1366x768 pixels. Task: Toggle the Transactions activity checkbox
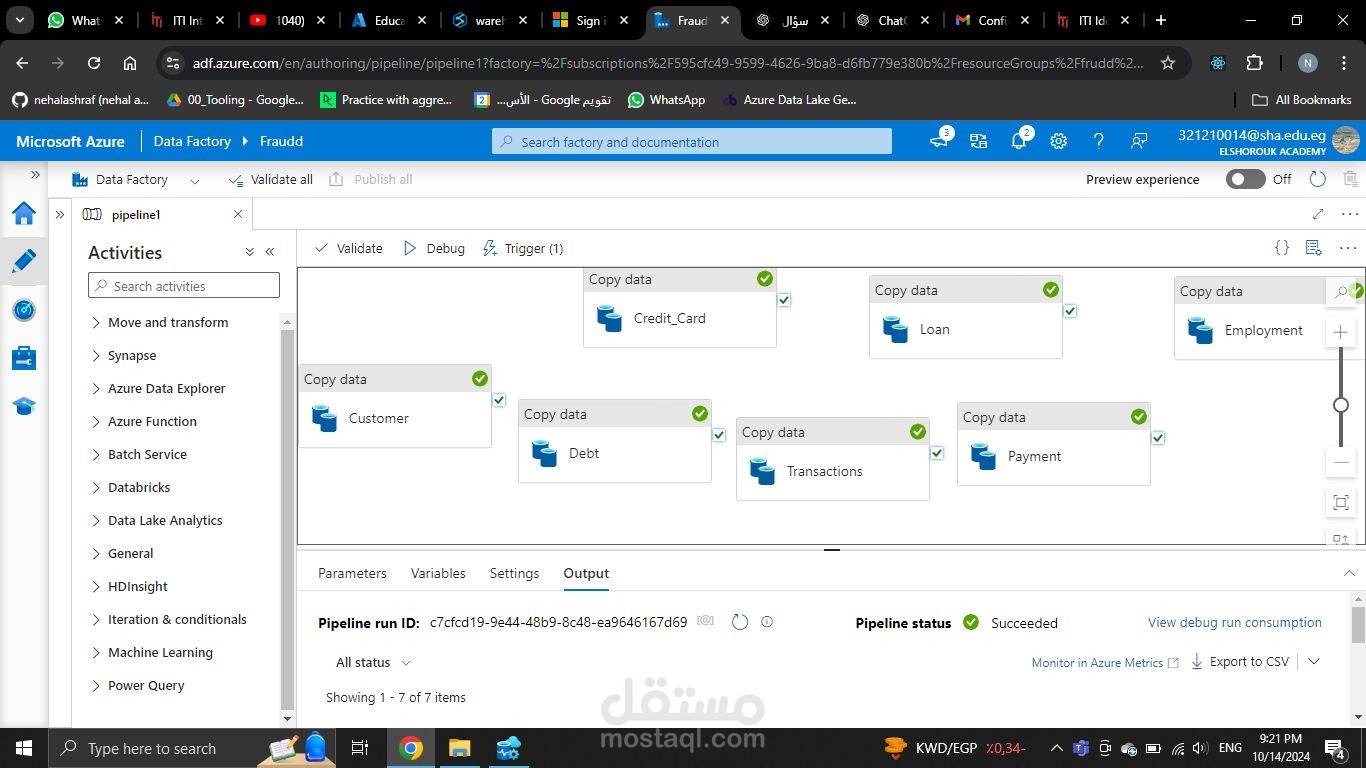point(937,453)
